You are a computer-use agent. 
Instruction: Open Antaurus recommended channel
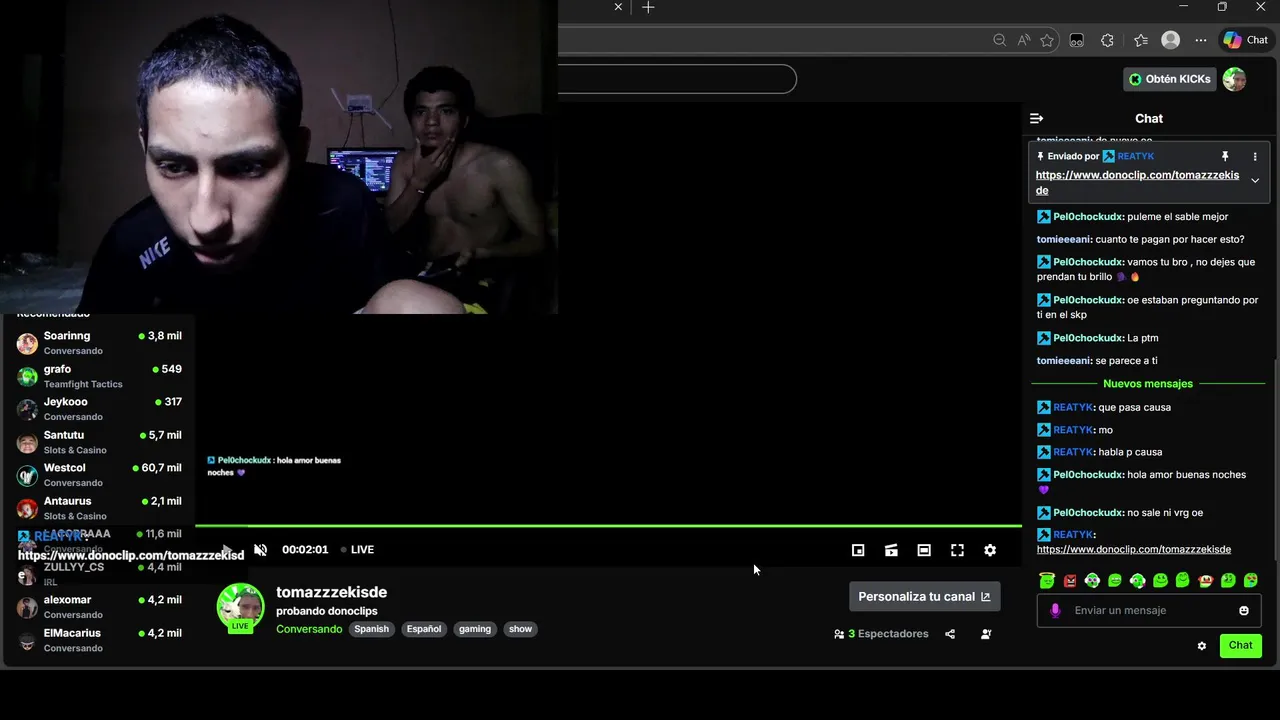pyautogui.click(x=99, y=508)
